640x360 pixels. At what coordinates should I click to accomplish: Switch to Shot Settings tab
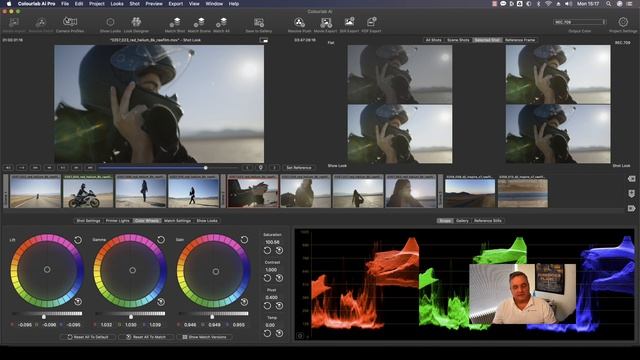pos(88,221)
